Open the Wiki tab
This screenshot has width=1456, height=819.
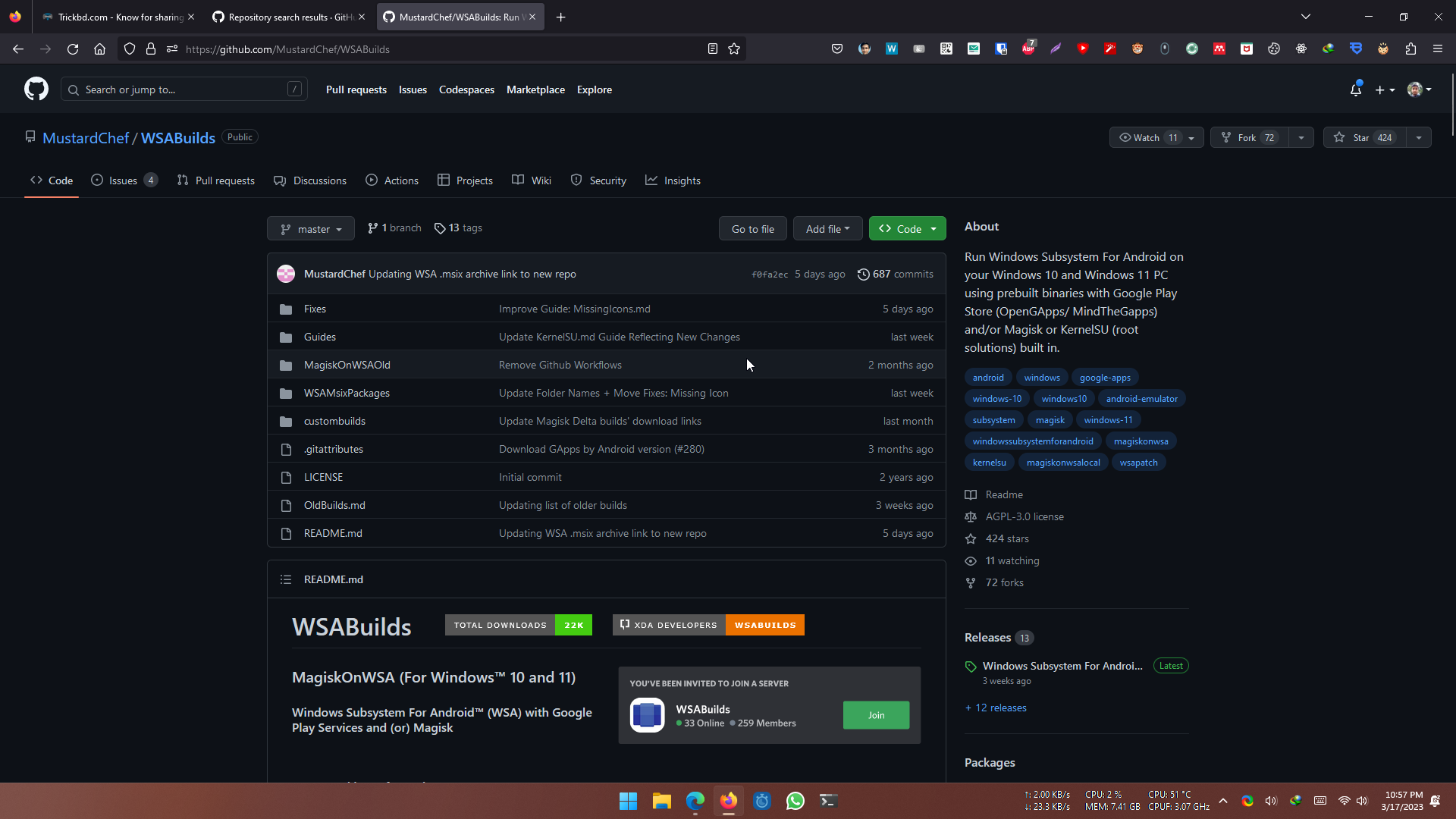pos(532,180)
